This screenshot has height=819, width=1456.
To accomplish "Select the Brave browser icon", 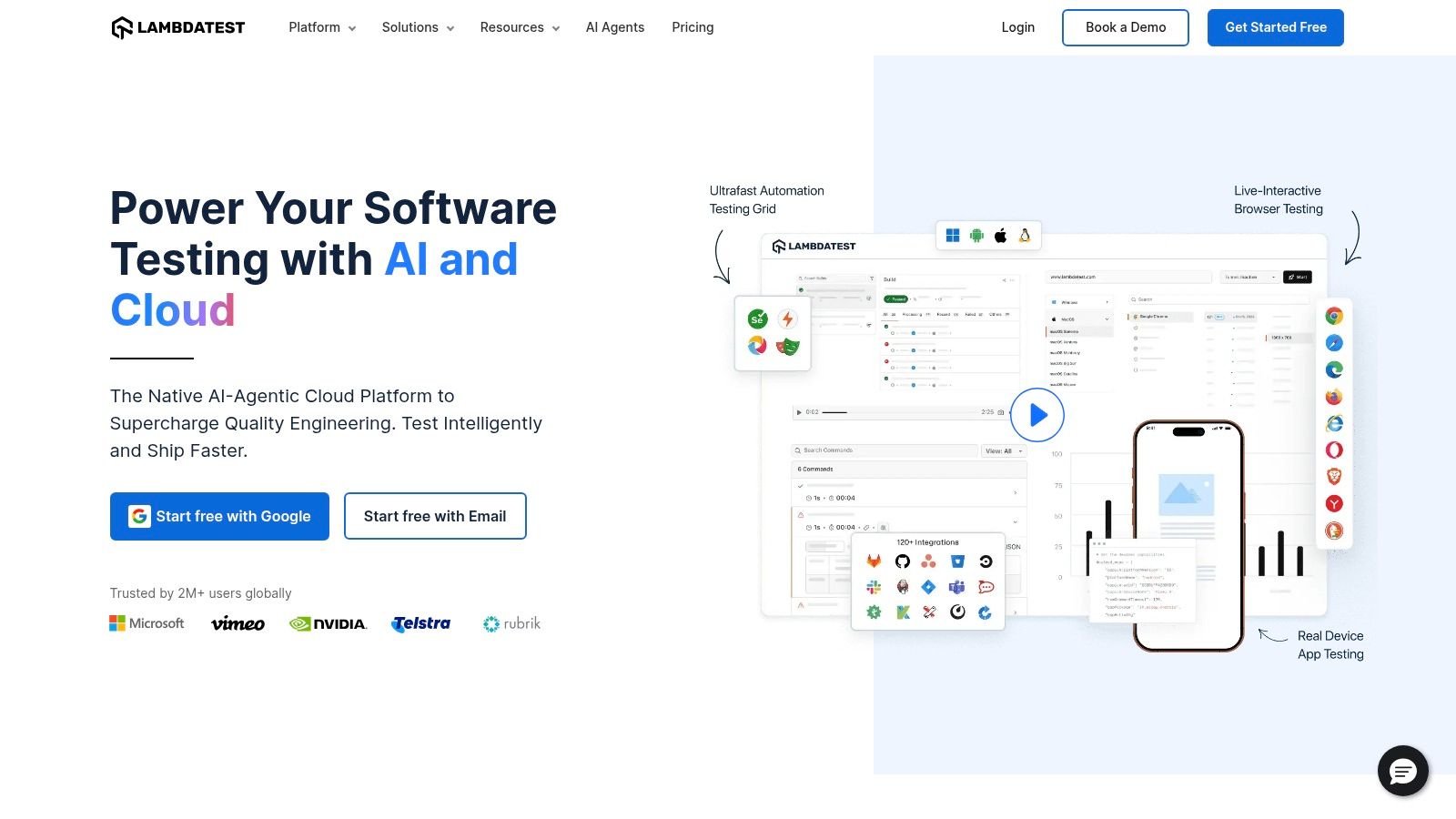I will (x=1334, y=476).
